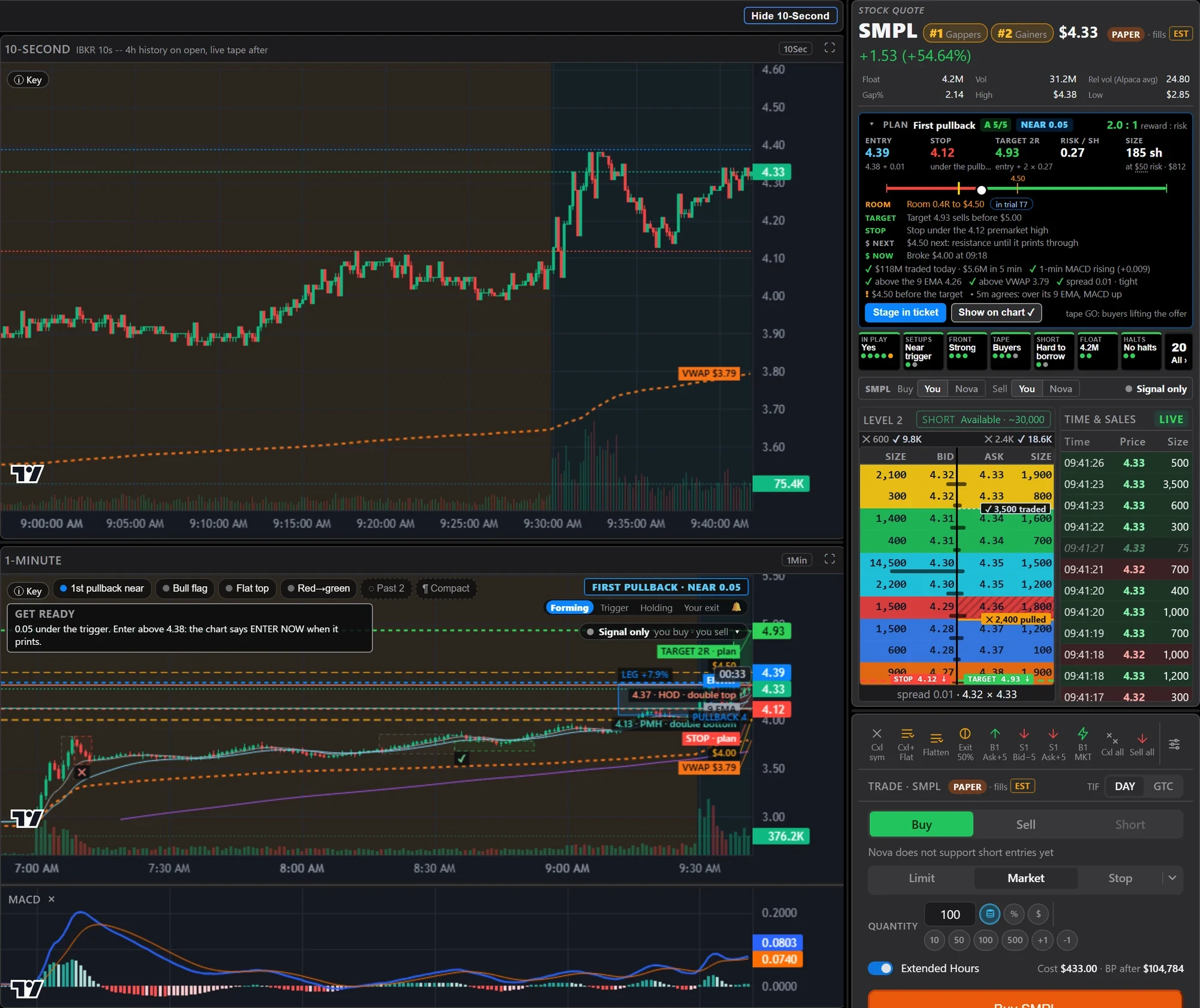The height and width of the screenshot is (1008, 1200).
Task: Close the MACD indicator pane
Action: (52, 899)
